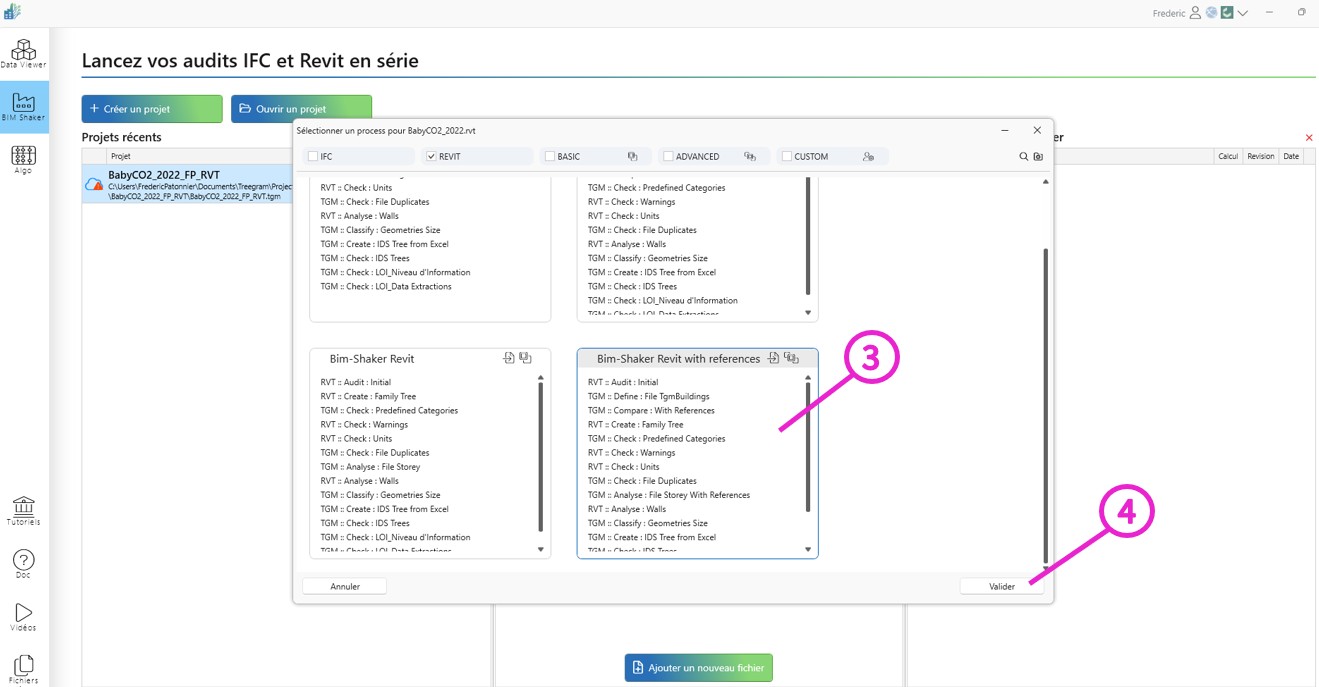This screenshot has width=1319, height=687.
Task: Uncheck the REVIT filter checkbox
Action: [431, 157]
